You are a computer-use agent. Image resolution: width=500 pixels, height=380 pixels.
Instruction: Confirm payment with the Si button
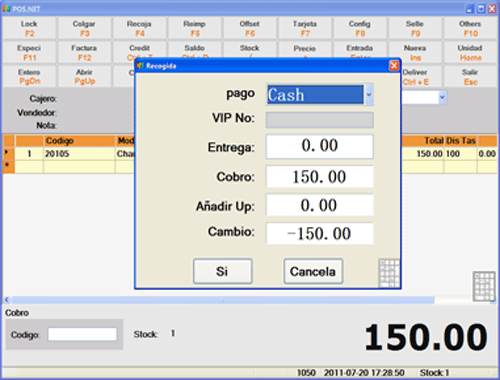[x=222, y=271]
